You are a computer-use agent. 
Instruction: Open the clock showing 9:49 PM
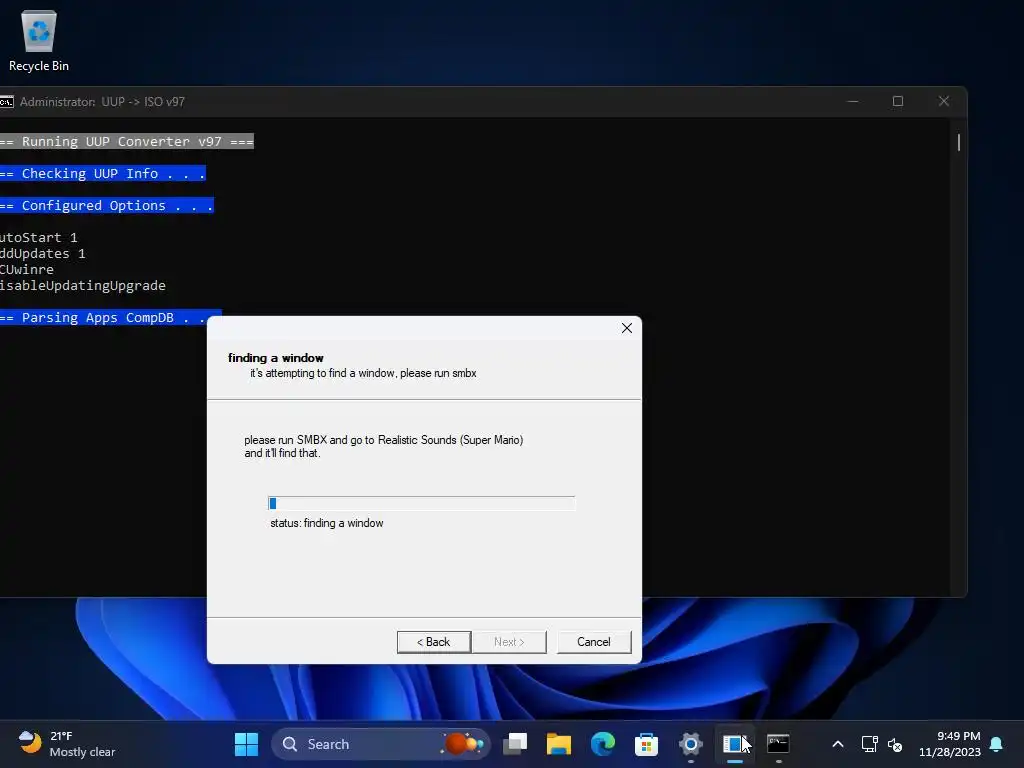click(x=950, y=744)
